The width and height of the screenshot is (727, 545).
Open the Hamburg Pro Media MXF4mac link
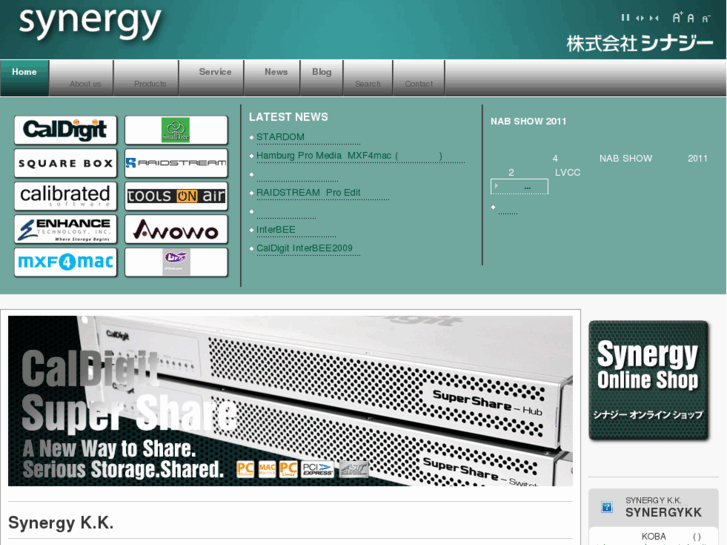click(349, 155)
